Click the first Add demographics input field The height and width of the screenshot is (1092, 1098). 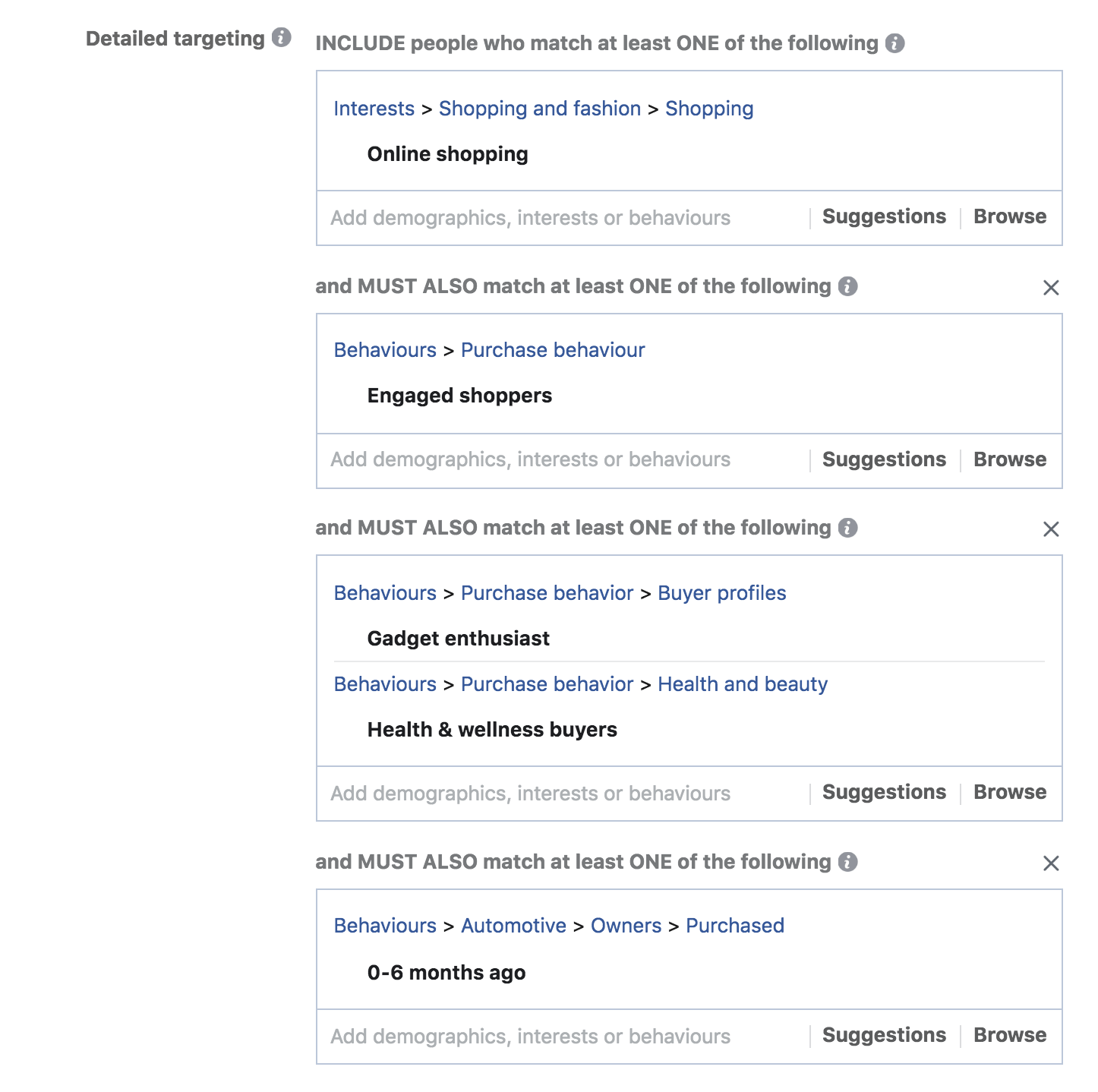pyautogui.click(x=529, y=216)
